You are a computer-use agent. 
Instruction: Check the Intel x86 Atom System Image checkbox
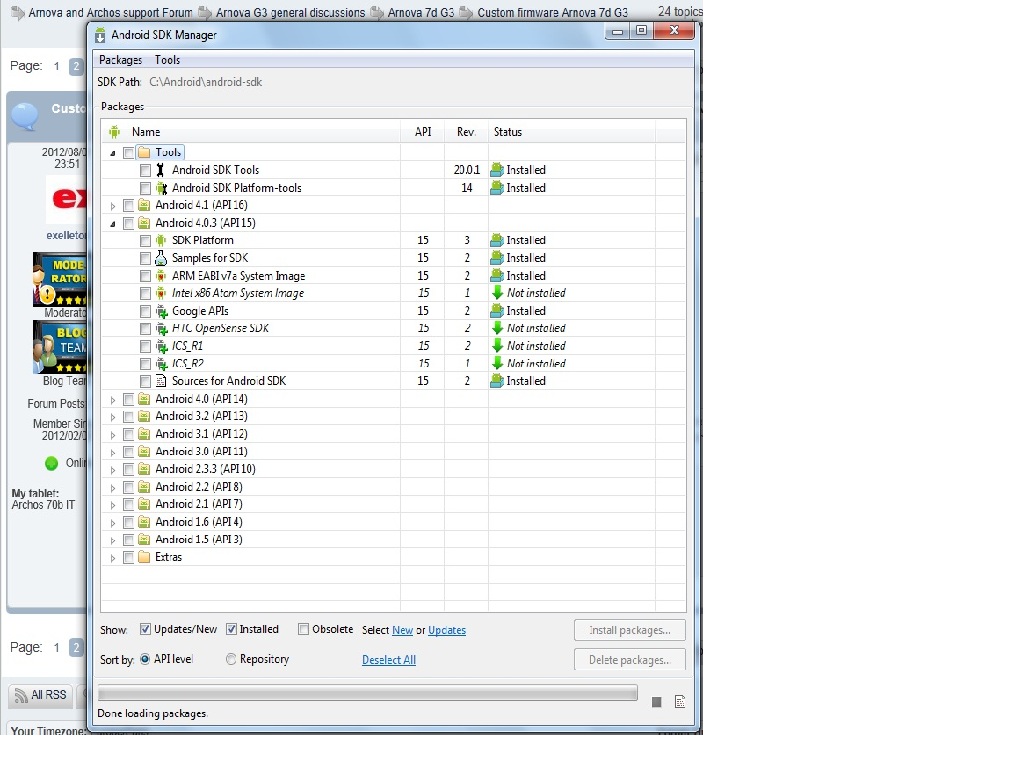tap(145, 294)
